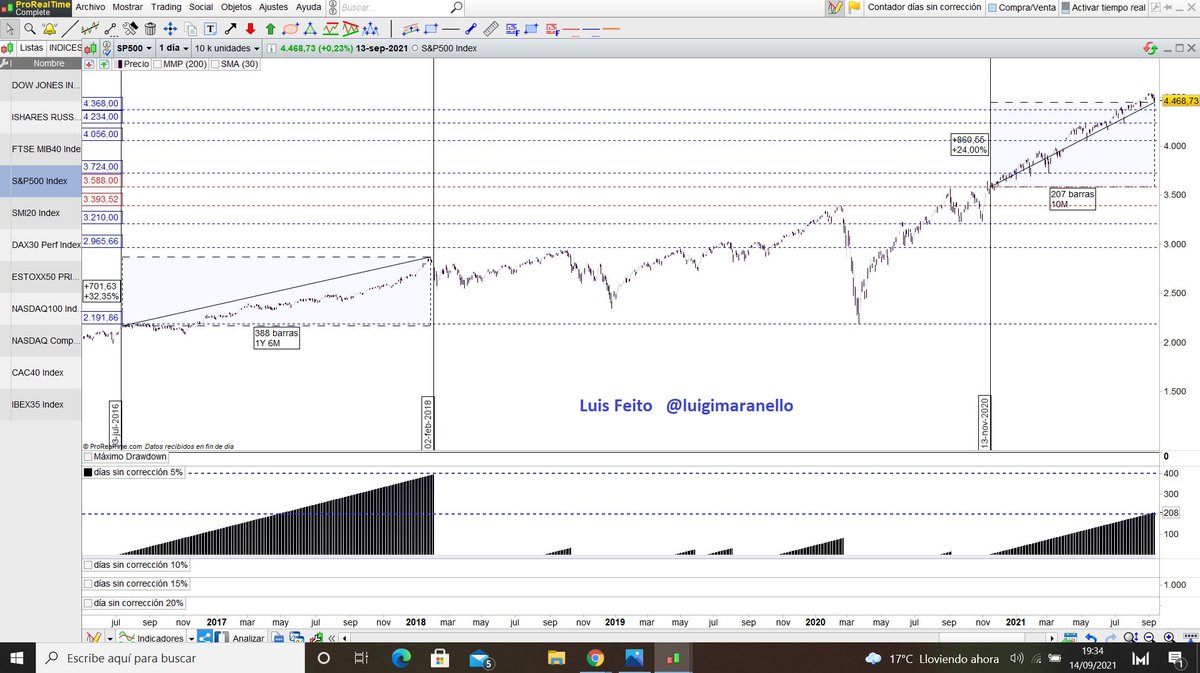This screenshot has width=1200, height=673.
Task: Toggle días sin corrección 5% checkbox
Action: [x=88, y=472]
